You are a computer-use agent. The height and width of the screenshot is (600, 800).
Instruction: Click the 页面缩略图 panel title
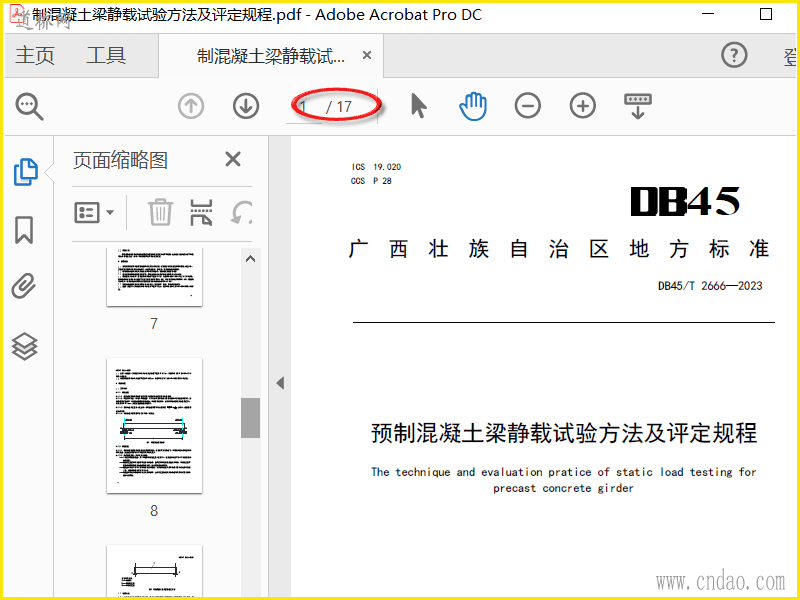point(120,160)
